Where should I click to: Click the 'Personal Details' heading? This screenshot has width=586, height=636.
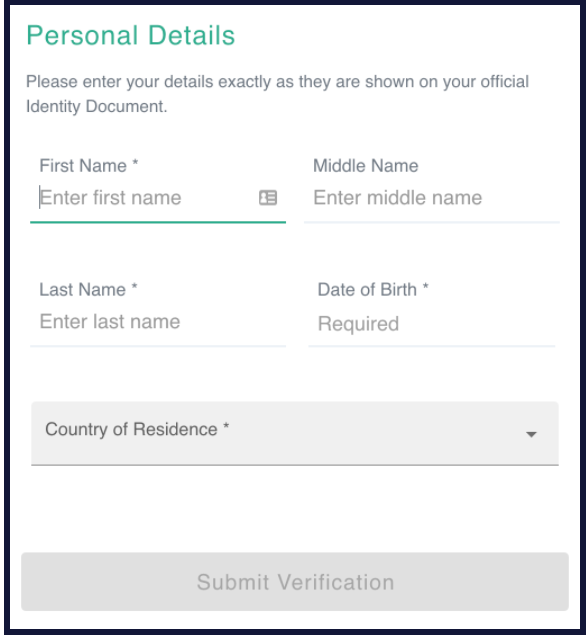pos(131,35)
